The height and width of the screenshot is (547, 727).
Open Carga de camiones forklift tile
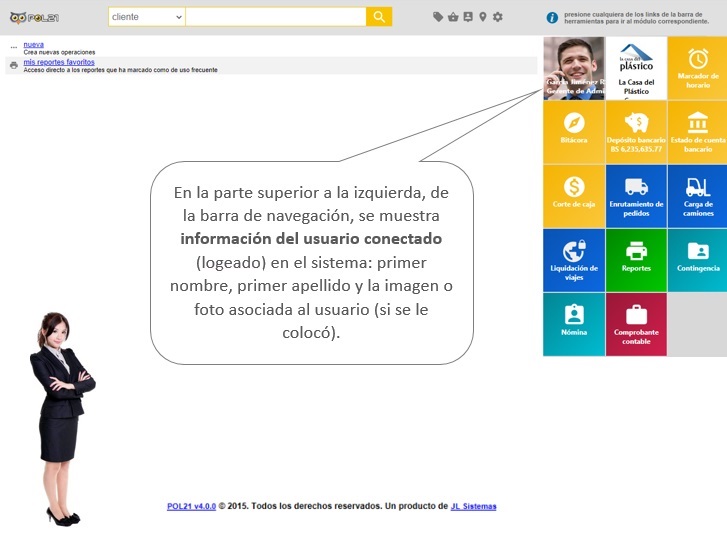coord(698,196)
